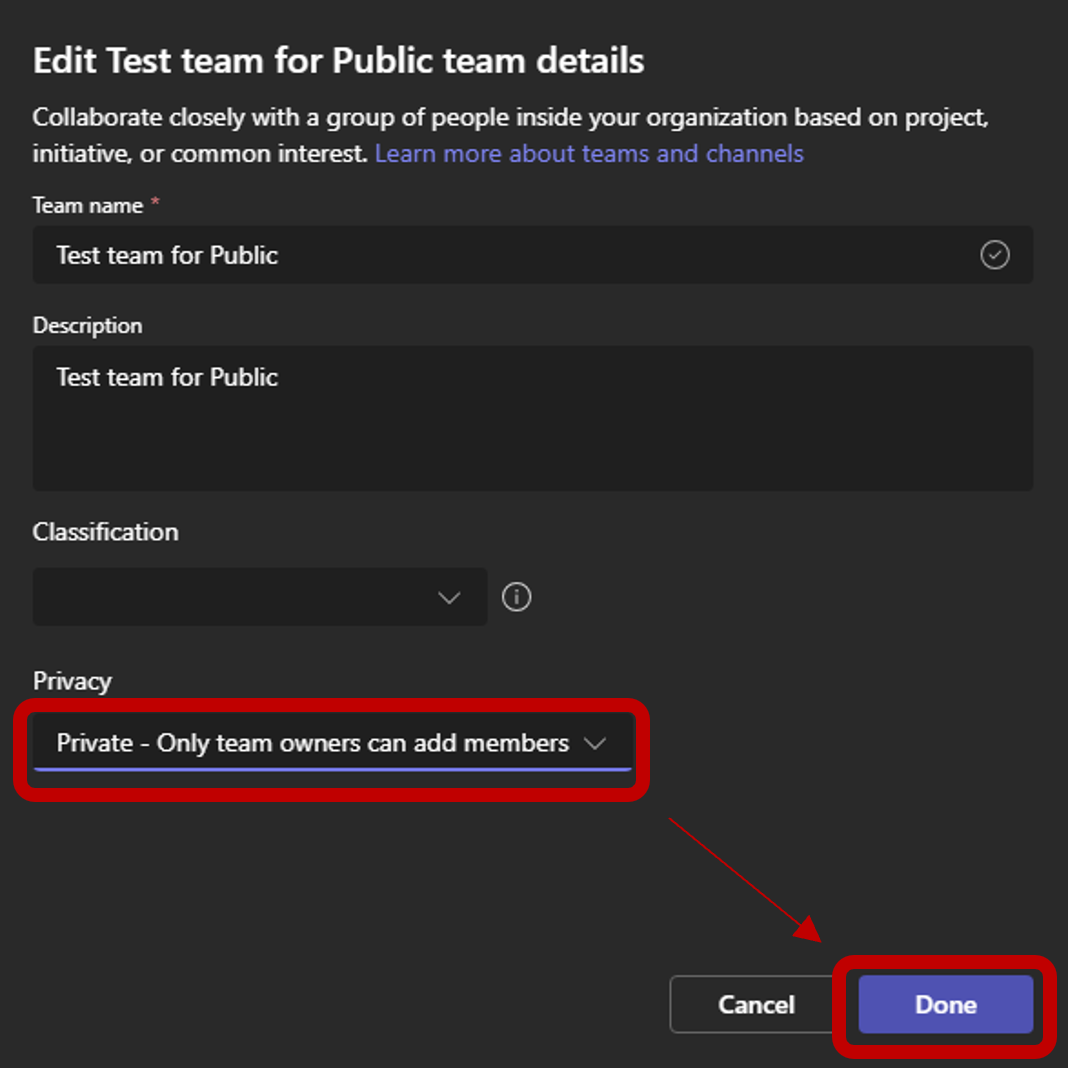Viewport: 1068px width, 1068px height.
Task: Expand the Classification dropdown chevron
Action: (449, 598)
